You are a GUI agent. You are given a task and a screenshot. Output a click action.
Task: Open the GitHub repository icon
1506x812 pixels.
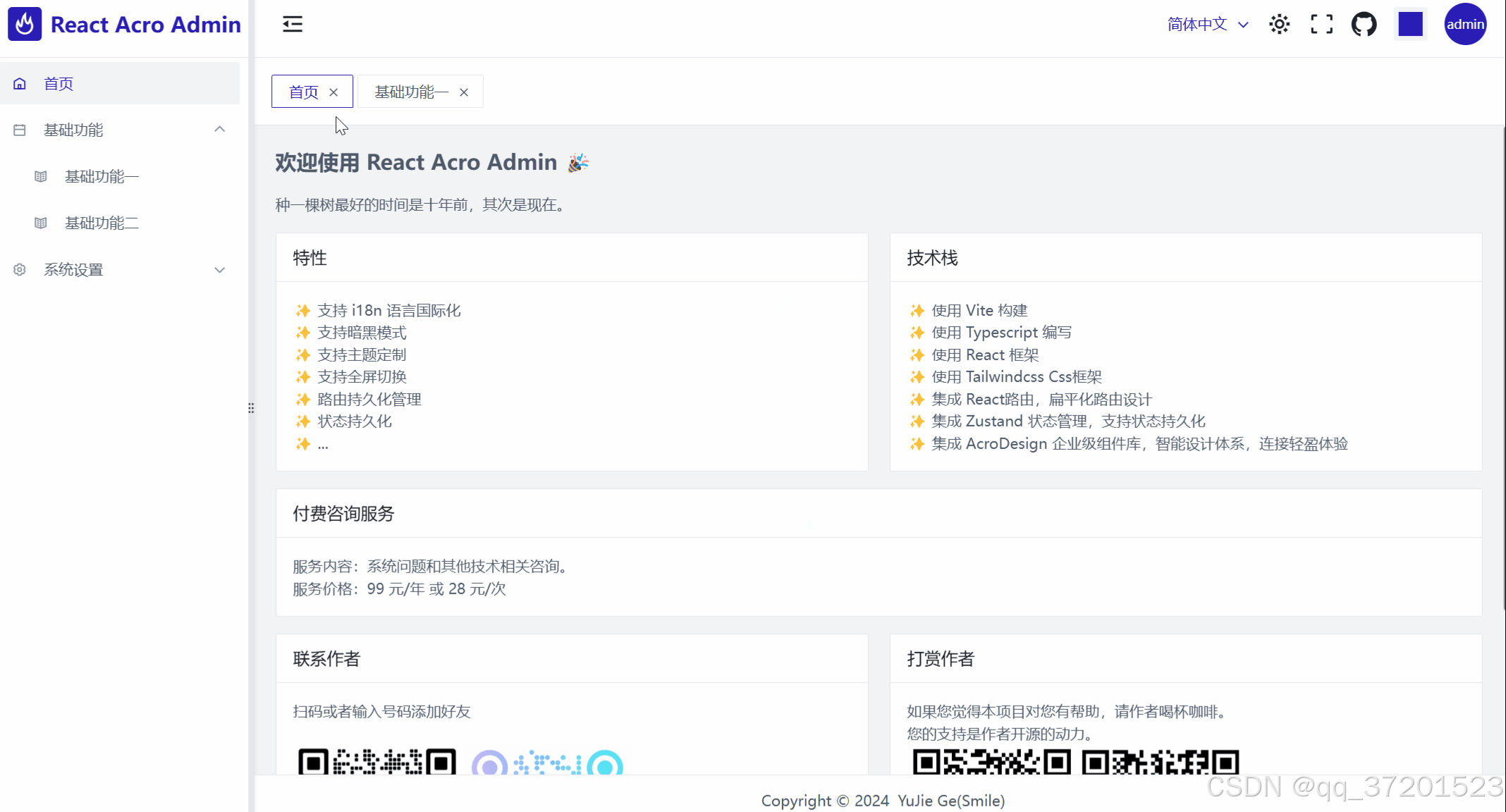1363,23
